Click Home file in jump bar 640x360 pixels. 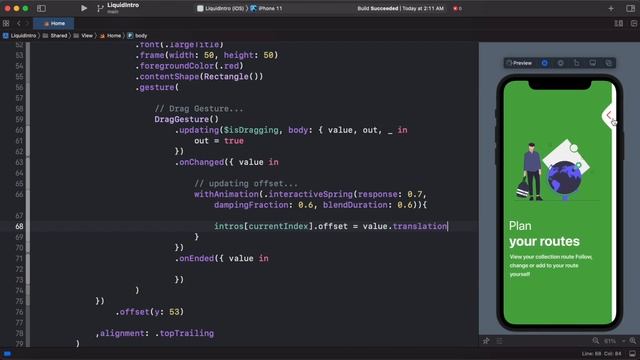pos(110,36)
